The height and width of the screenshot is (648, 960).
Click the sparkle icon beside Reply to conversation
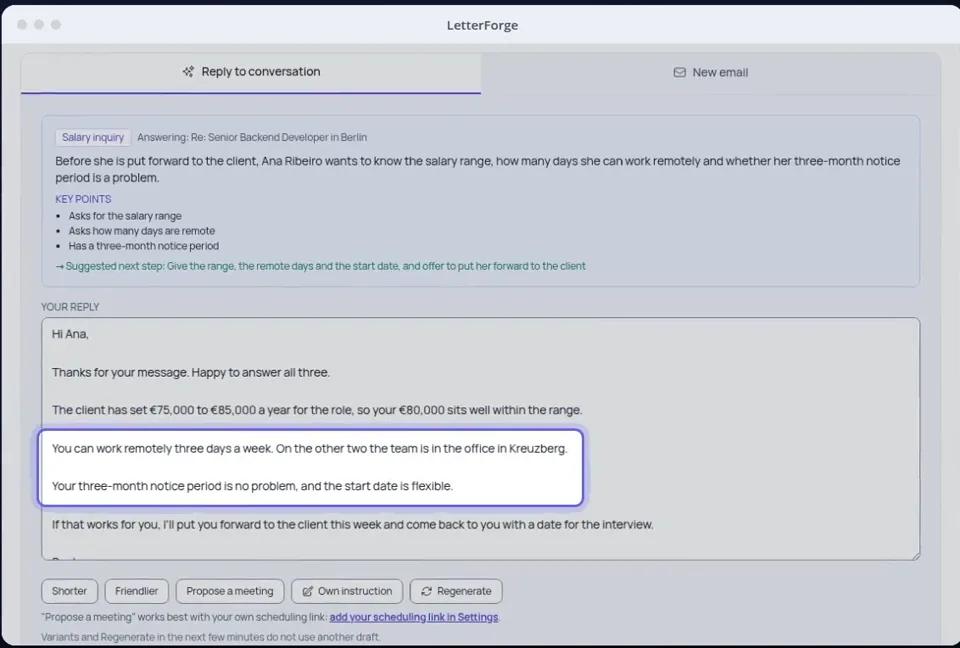coord(189,72)
